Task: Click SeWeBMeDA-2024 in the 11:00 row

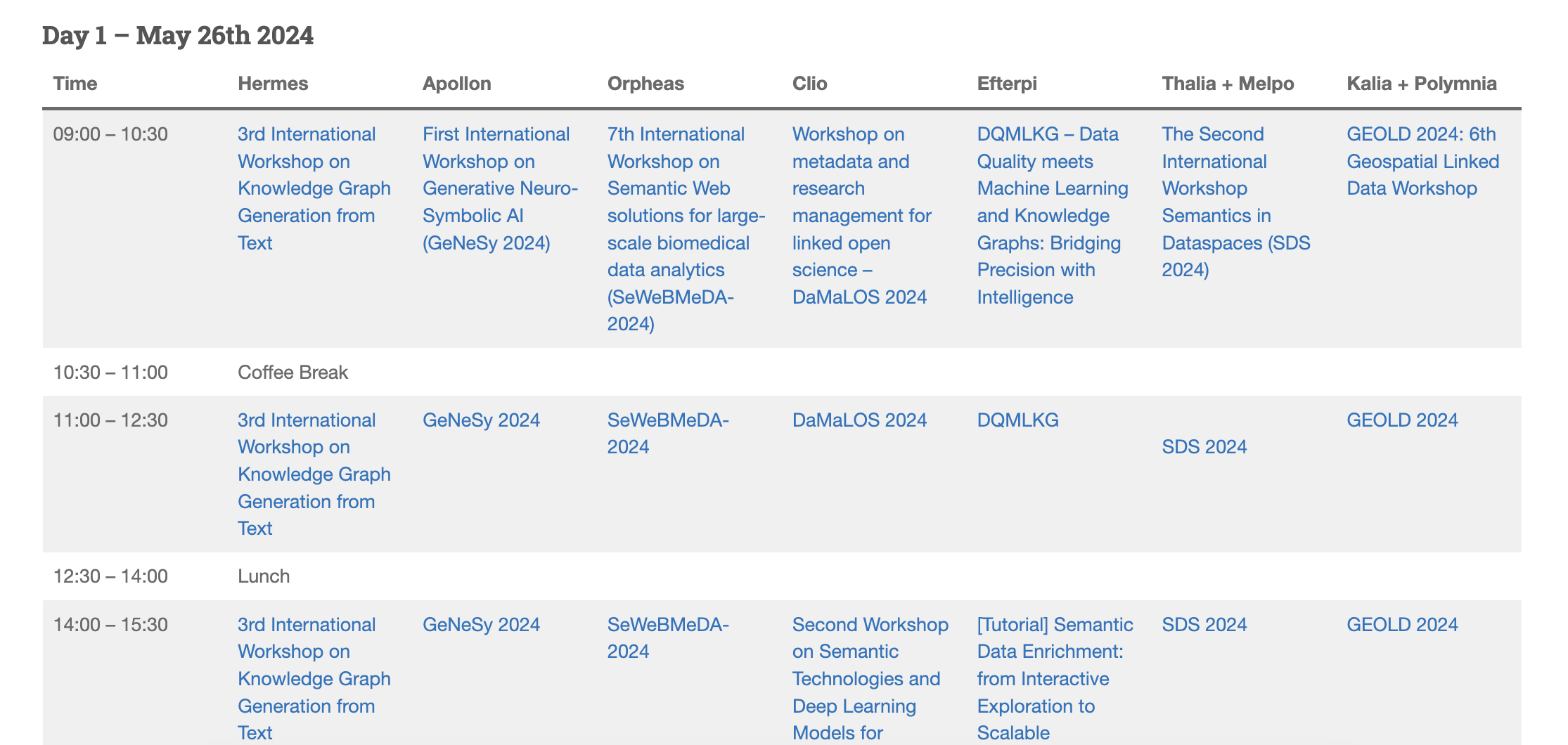Action: coord(668,434)
